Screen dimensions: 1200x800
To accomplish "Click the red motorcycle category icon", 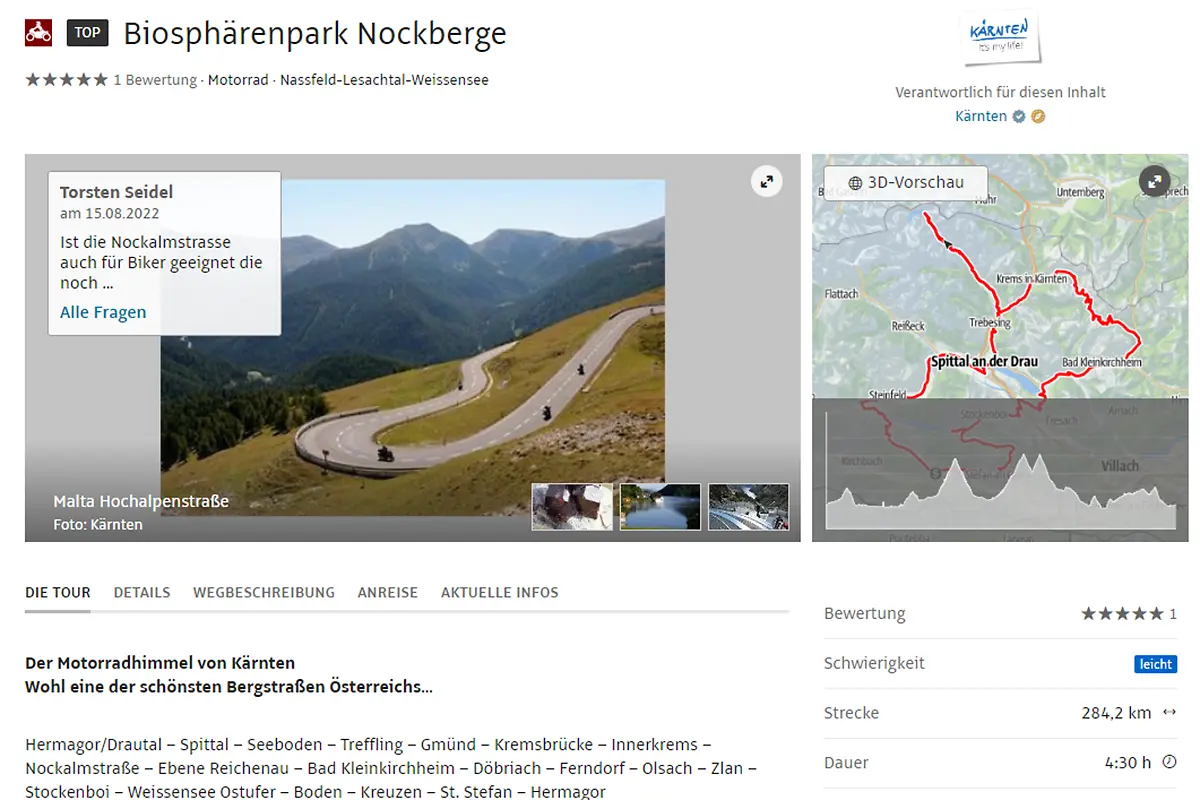I will (38, 33).
